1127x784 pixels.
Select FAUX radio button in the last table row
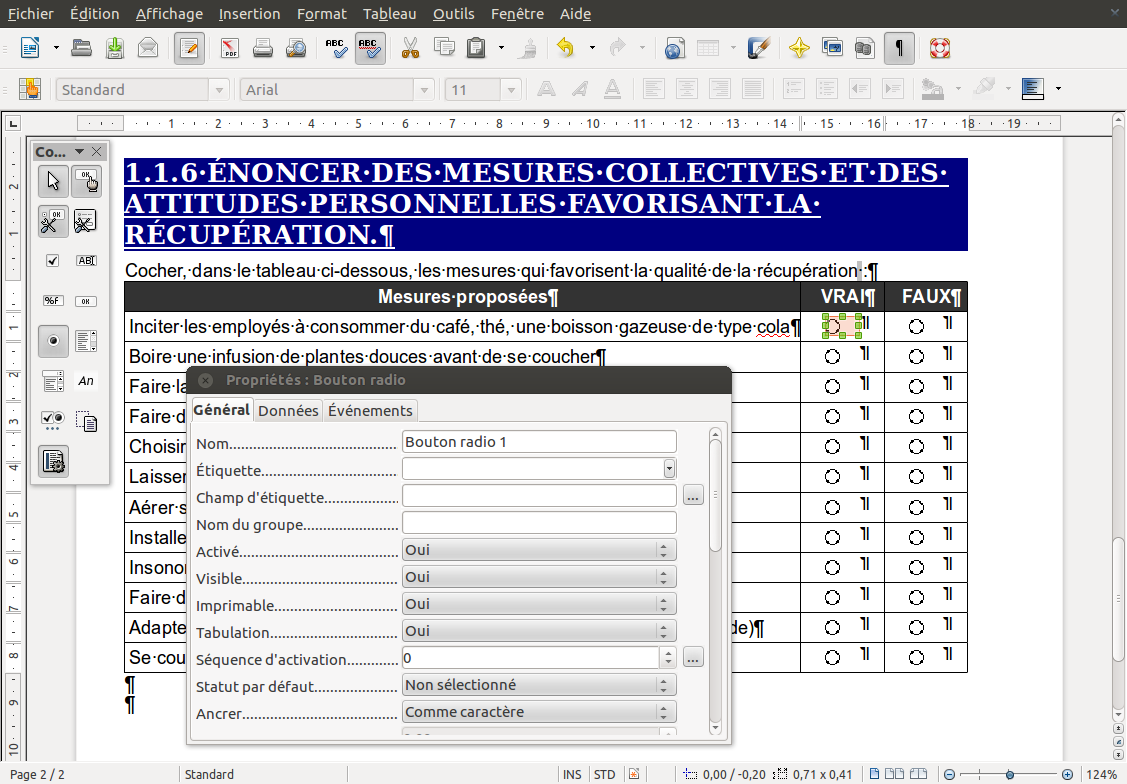(x=916, y=657)
